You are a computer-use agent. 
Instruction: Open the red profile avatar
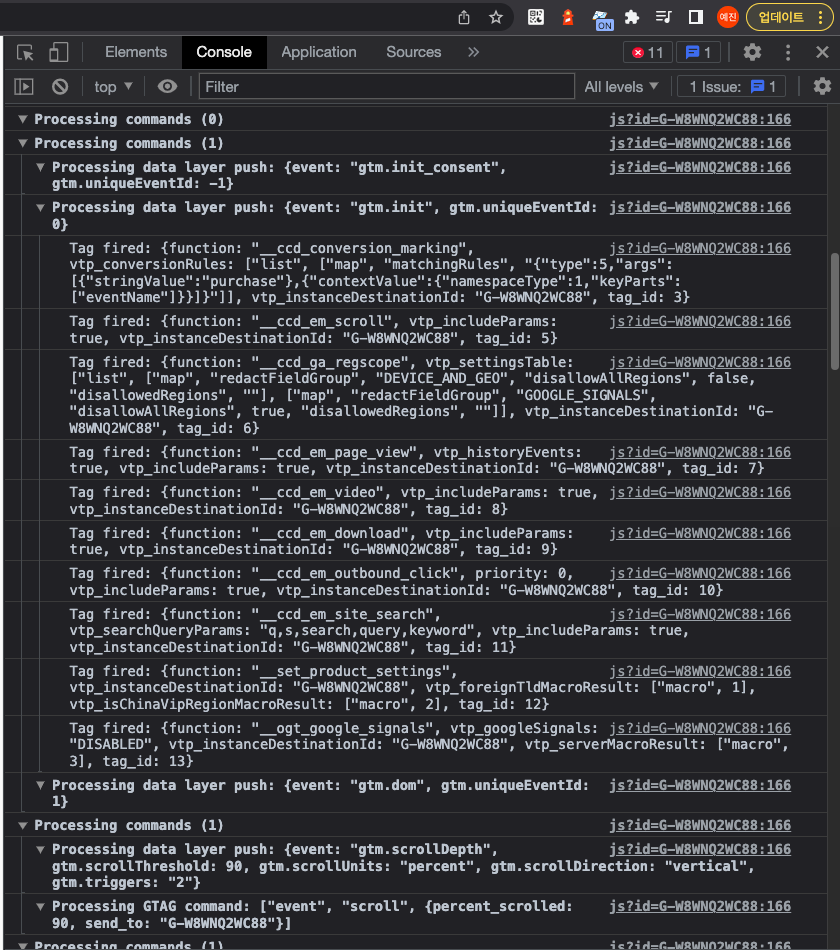coord(727,17)
